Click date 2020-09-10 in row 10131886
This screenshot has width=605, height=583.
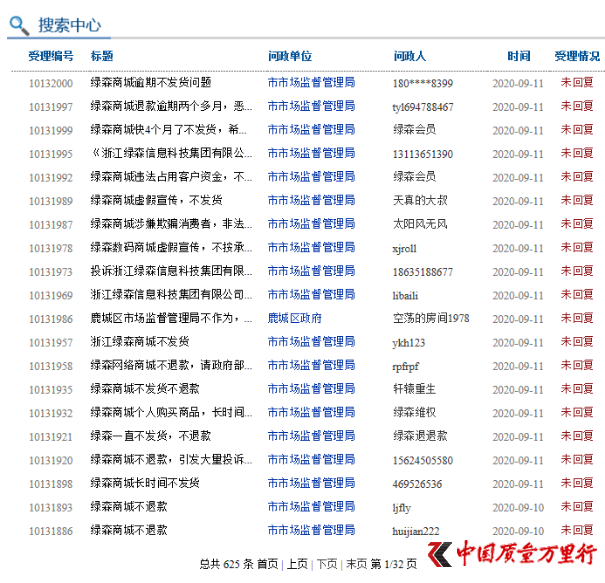(x=518, y=531)
